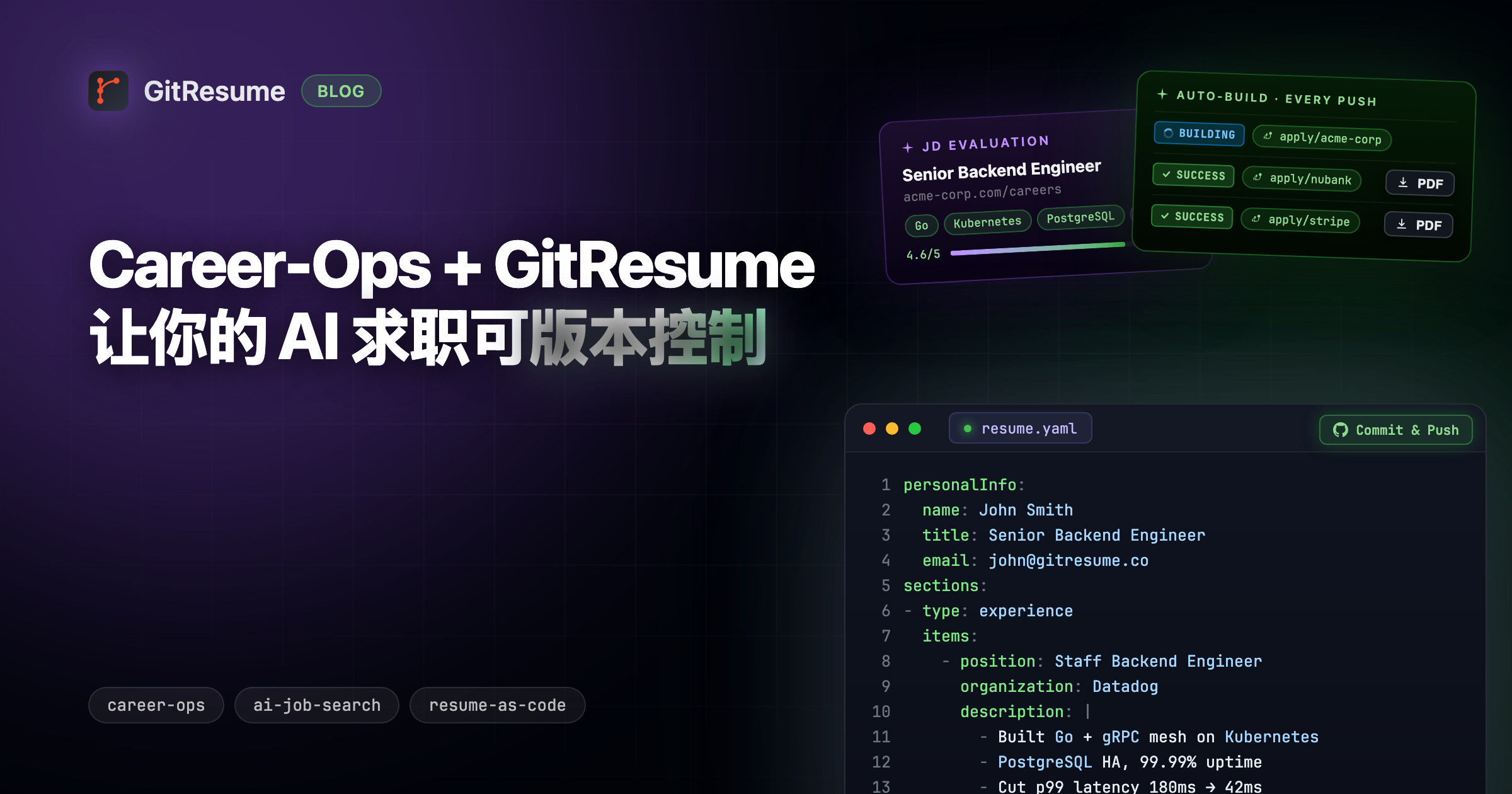Click the green window maximize dot
This screenshot has width=1512, height=794.
[x=915, y=429]
